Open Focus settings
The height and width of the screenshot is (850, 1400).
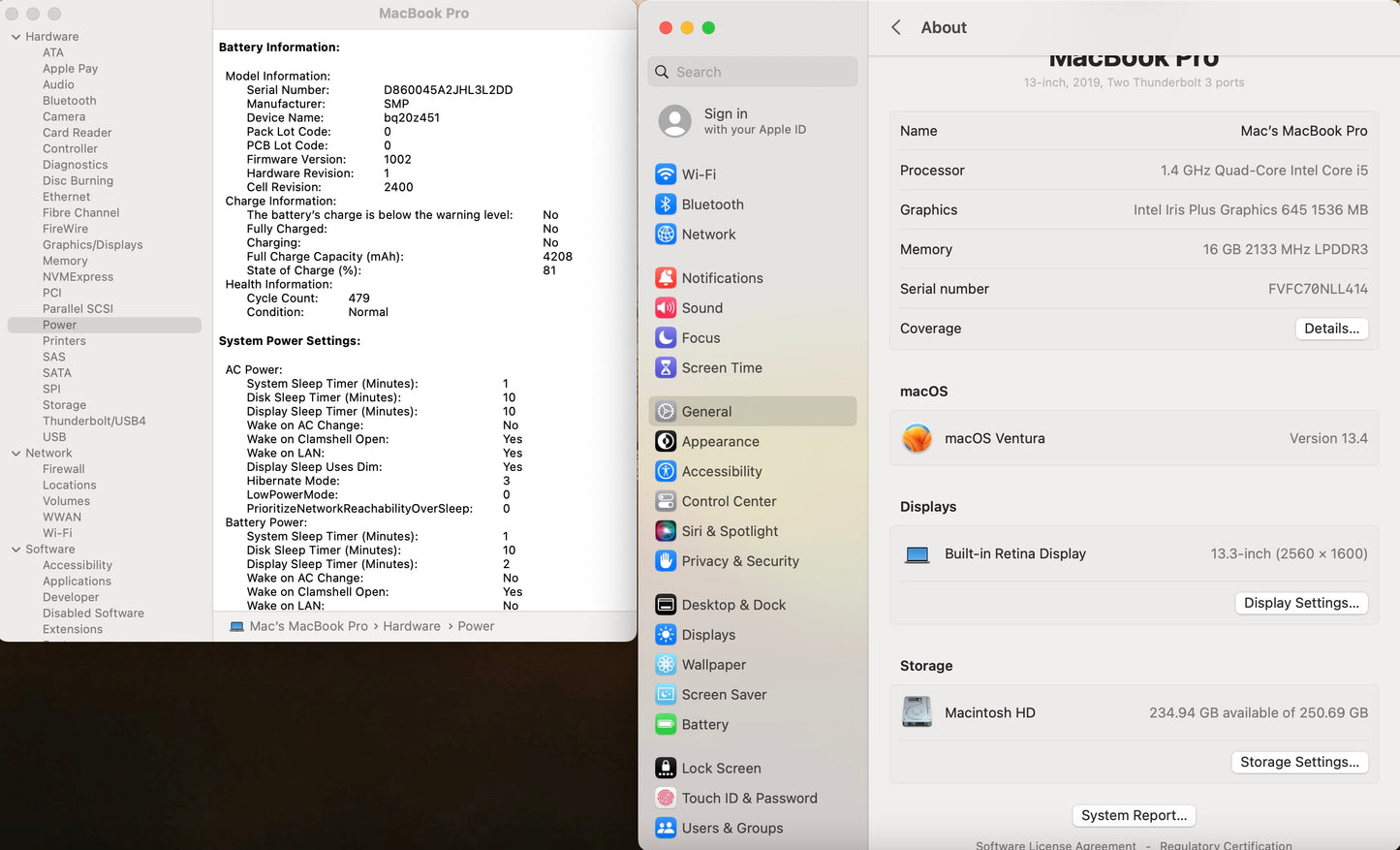pyautogui.click(x=700, y=337)
